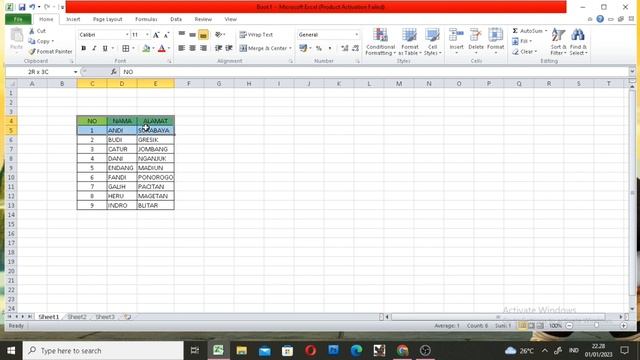Toggle Italic formatting
The width and height of the screenshot is (640, 360).
point(94,48)
